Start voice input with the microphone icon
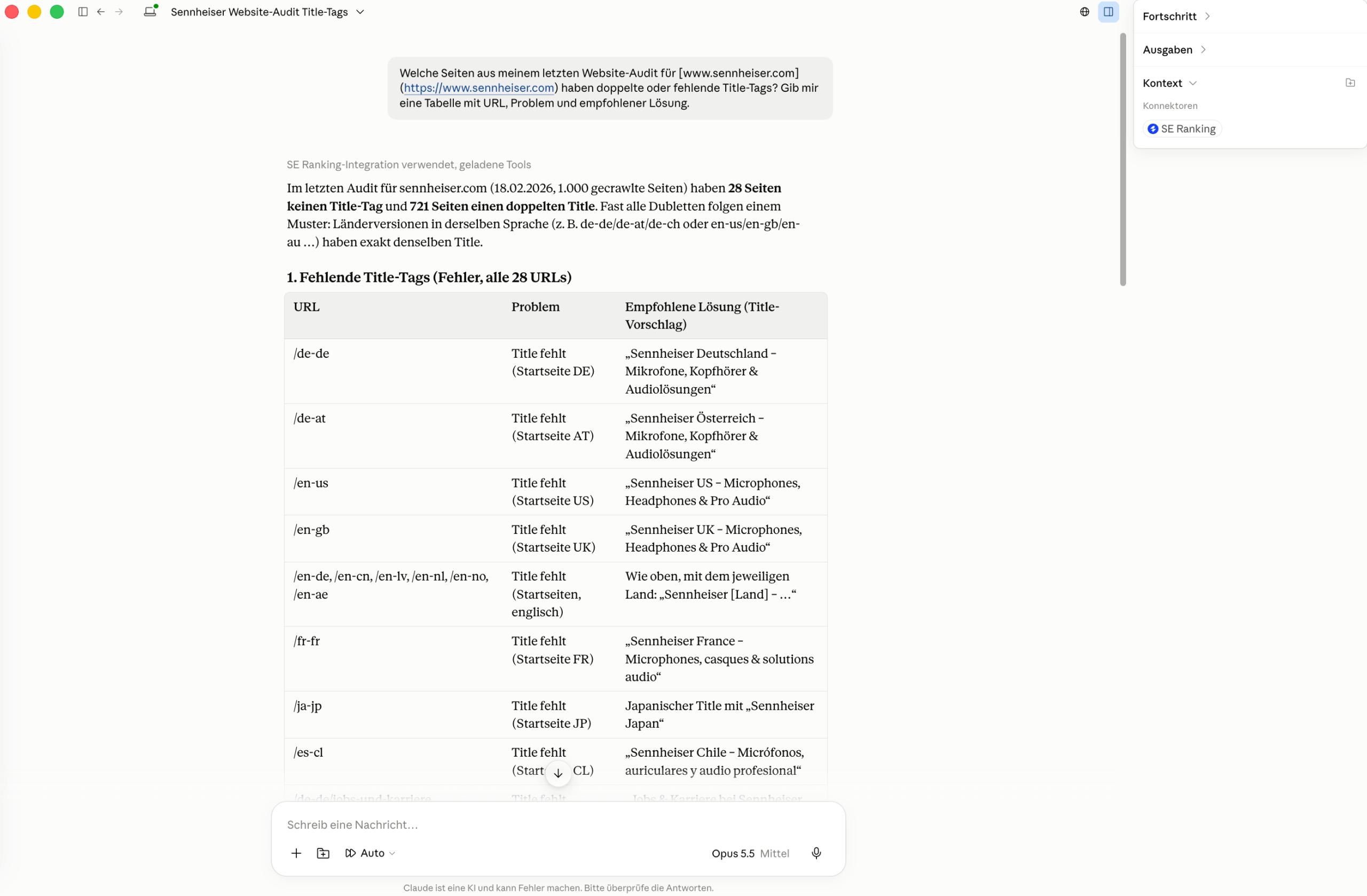The width and height of the screenshot is (1367, 896). coord(815,853)
